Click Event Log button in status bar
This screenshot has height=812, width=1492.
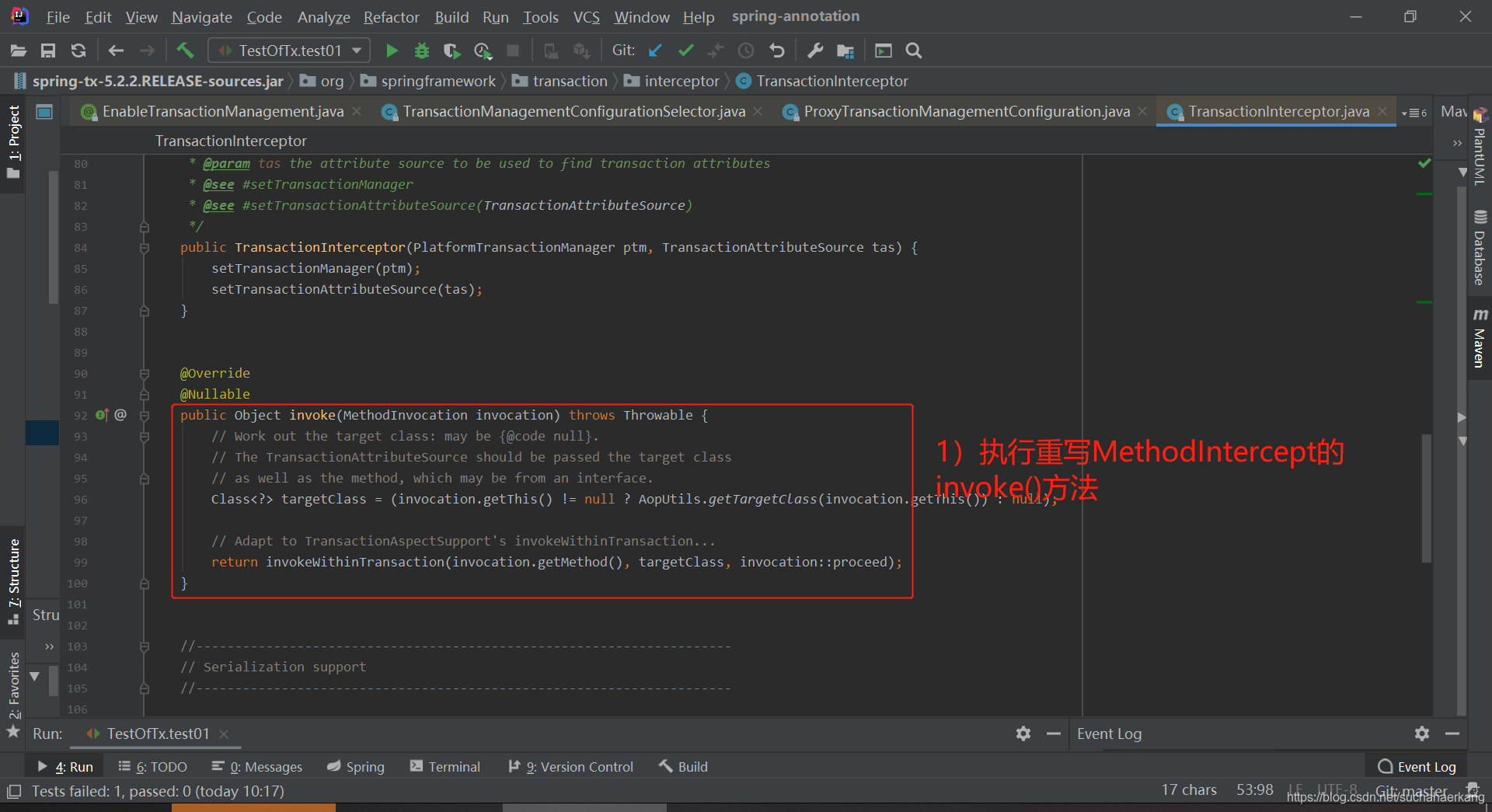(x=1417, y=767)
